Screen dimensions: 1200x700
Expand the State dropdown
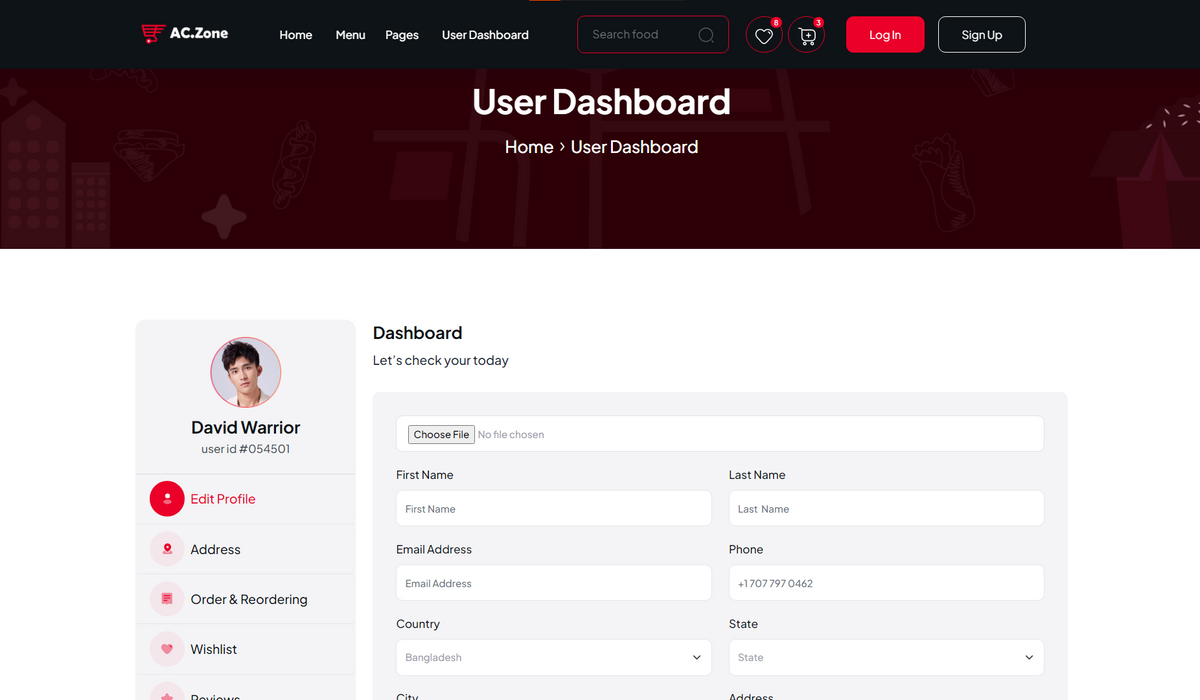click(885, 658)
